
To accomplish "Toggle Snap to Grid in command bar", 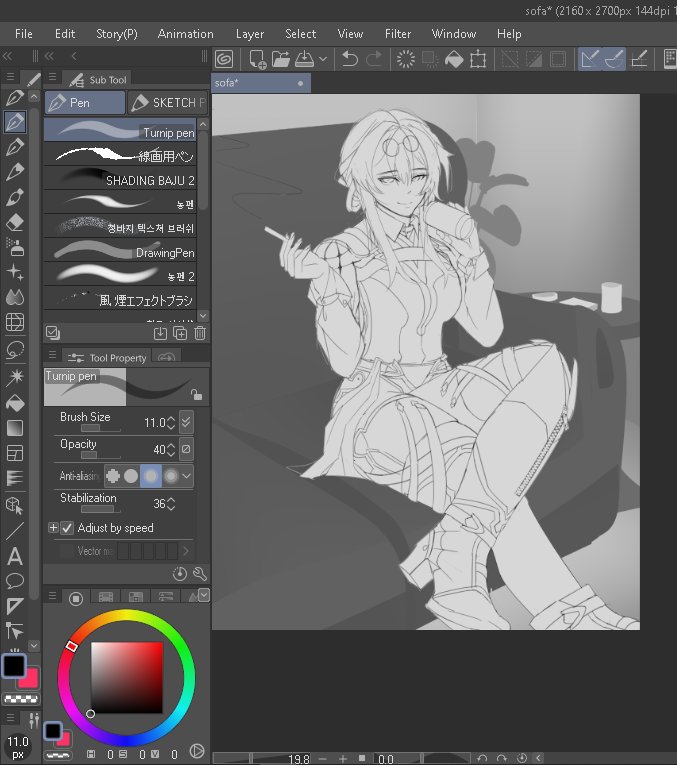I will [x=639, y=59].
